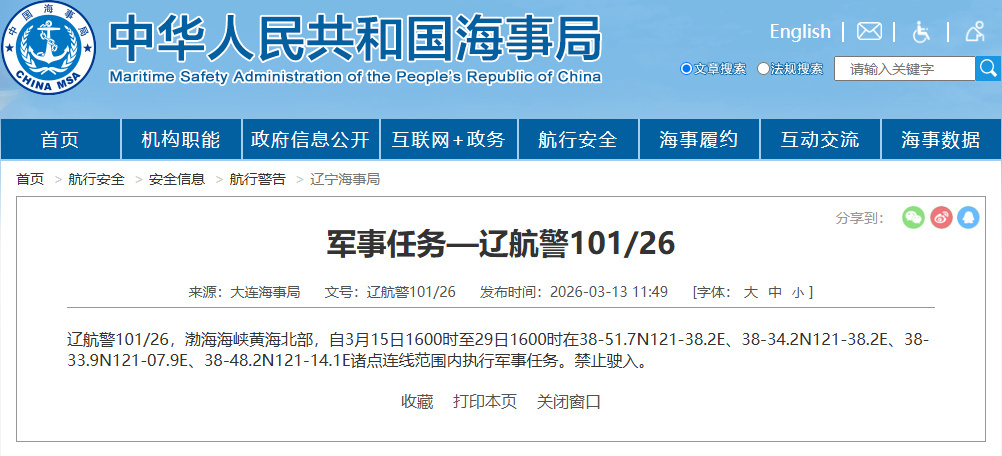
Task: Enable the wheelchair accessibility mode icon
Action: click(x=921, y=31)
